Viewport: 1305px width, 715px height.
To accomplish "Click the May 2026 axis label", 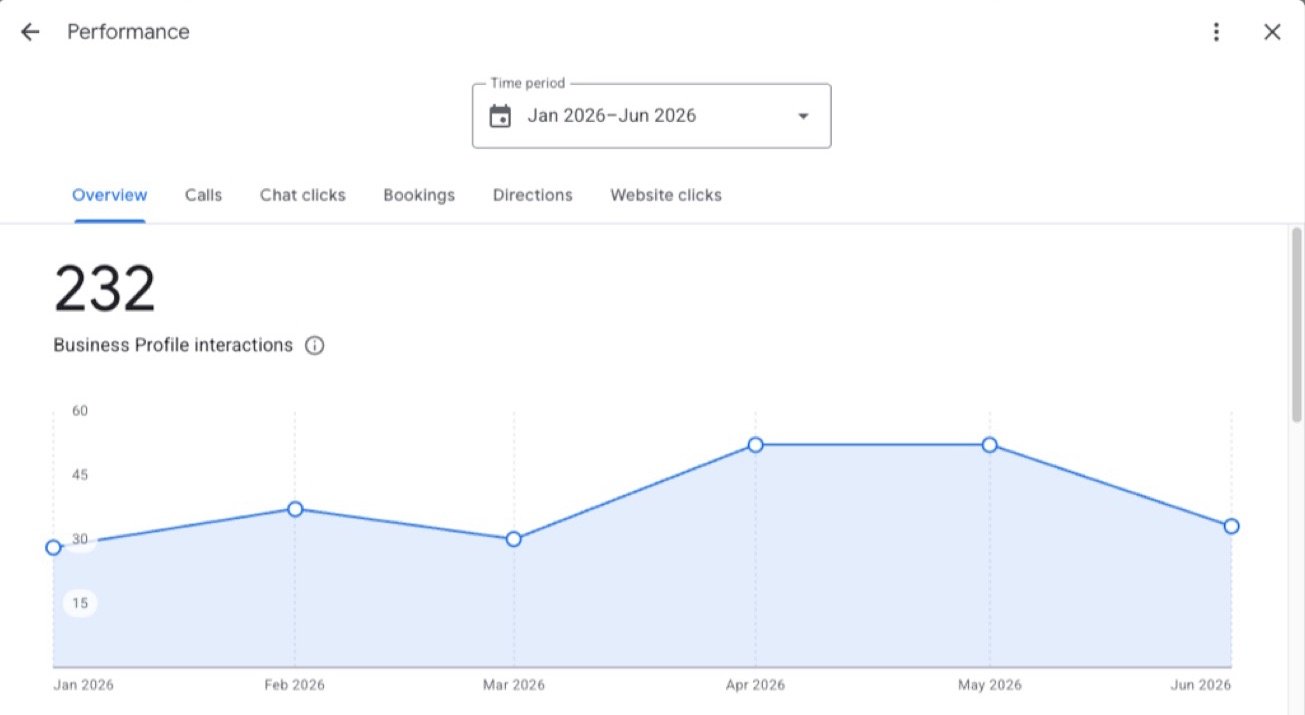I will point(990,685).
